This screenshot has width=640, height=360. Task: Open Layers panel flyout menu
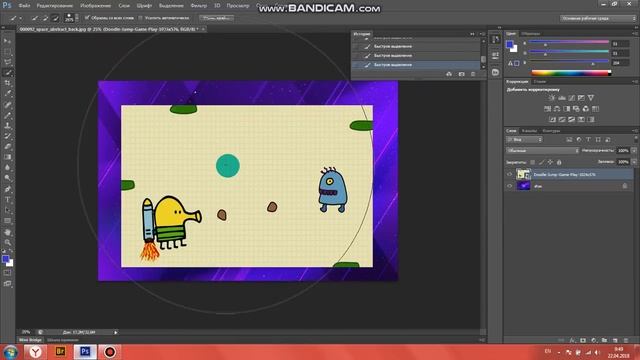635,131
